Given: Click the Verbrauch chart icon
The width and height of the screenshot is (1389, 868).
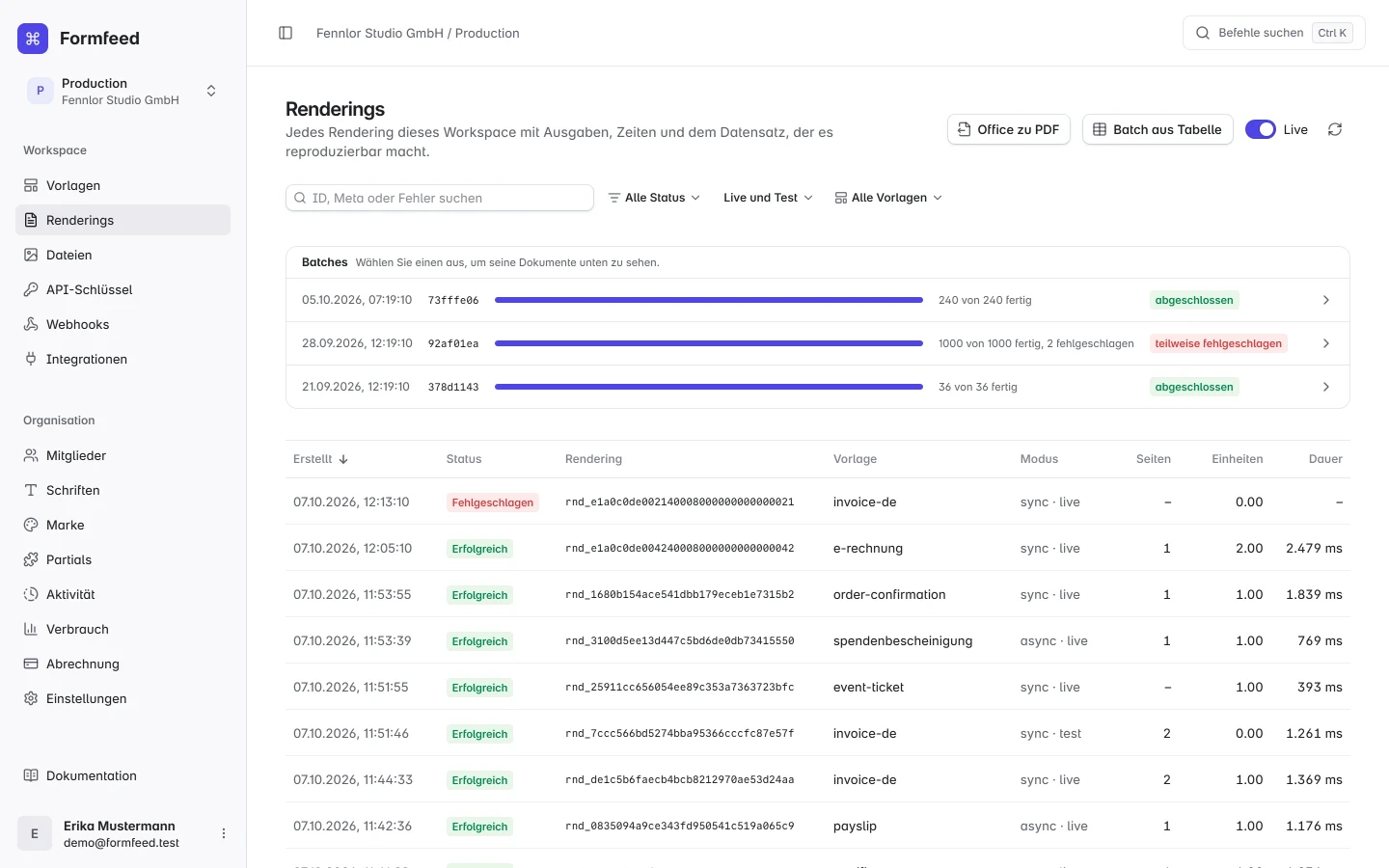Looking at the screenshot, I should point(31,629).
